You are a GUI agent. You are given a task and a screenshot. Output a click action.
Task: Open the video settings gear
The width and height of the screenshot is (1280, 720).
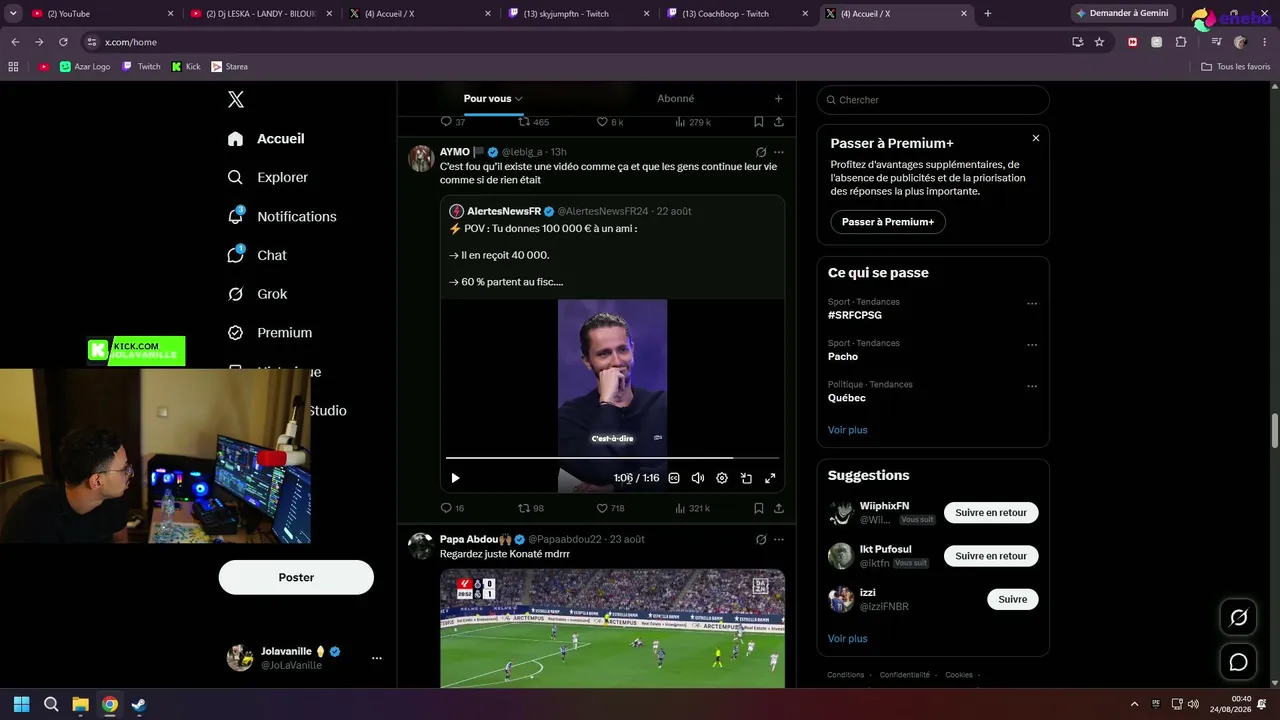pyautogui.click(x=722, y=478)
